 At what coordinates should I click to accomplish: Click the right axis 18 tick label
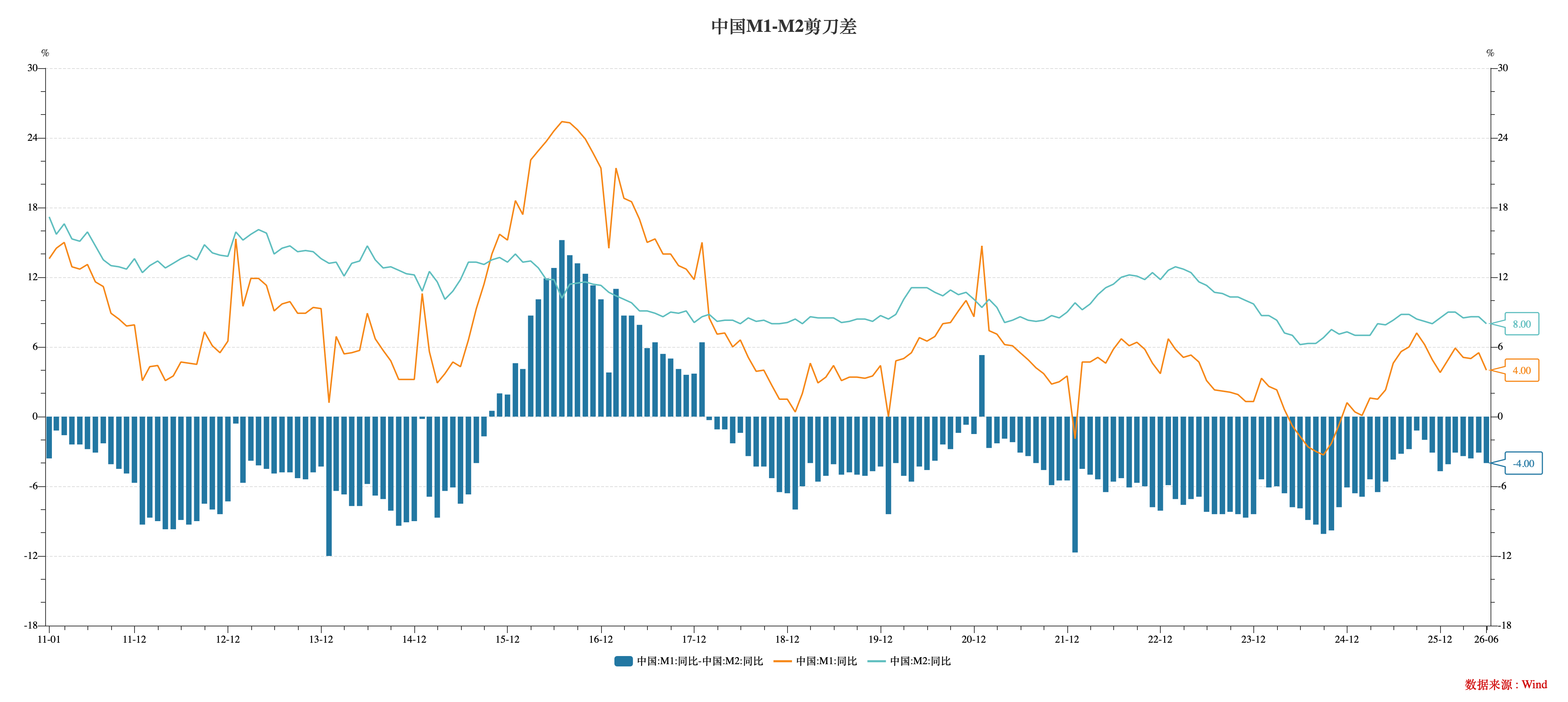pos(1503,208)
